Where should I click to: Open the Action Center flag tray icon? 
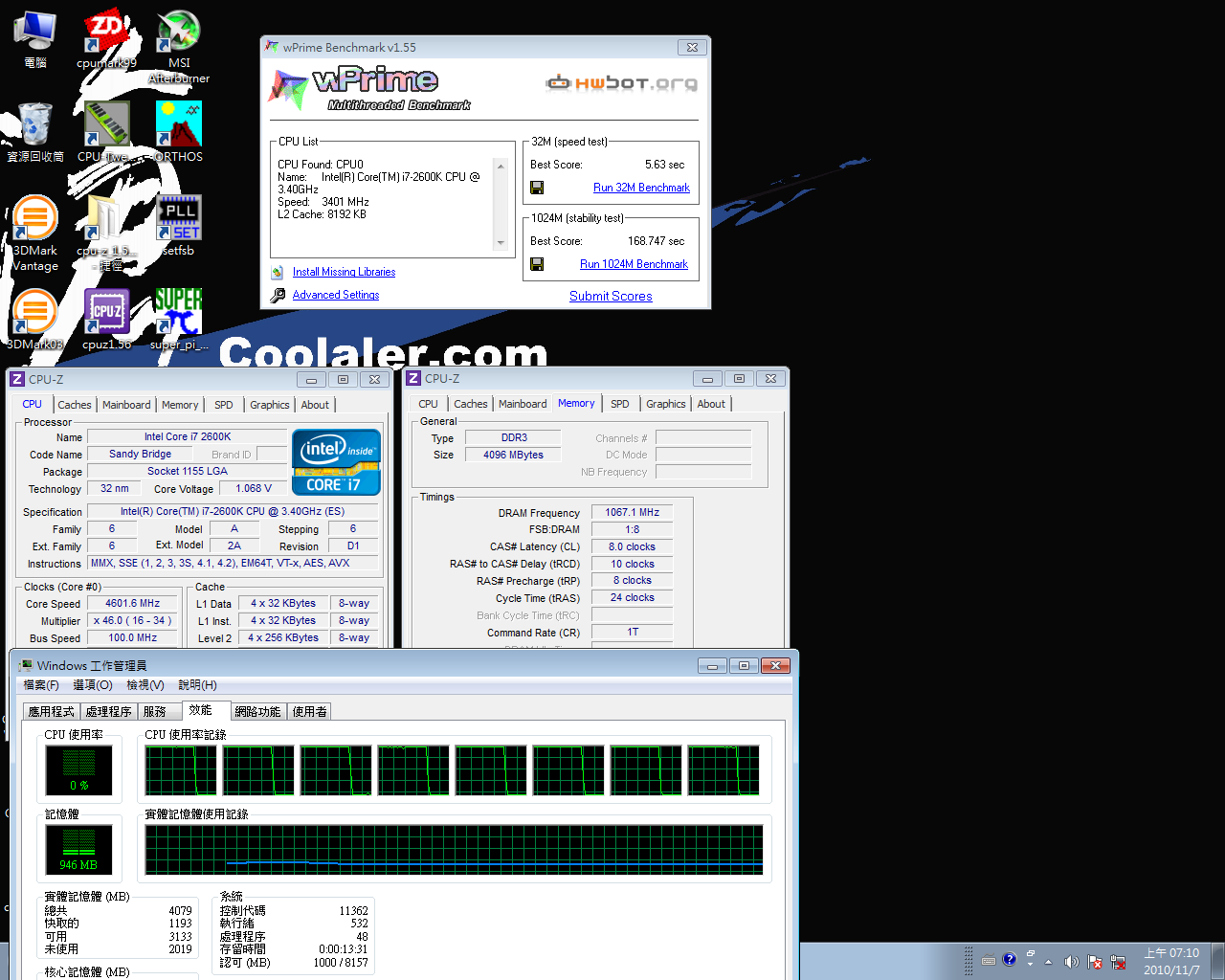click(x=1094, y=962)
